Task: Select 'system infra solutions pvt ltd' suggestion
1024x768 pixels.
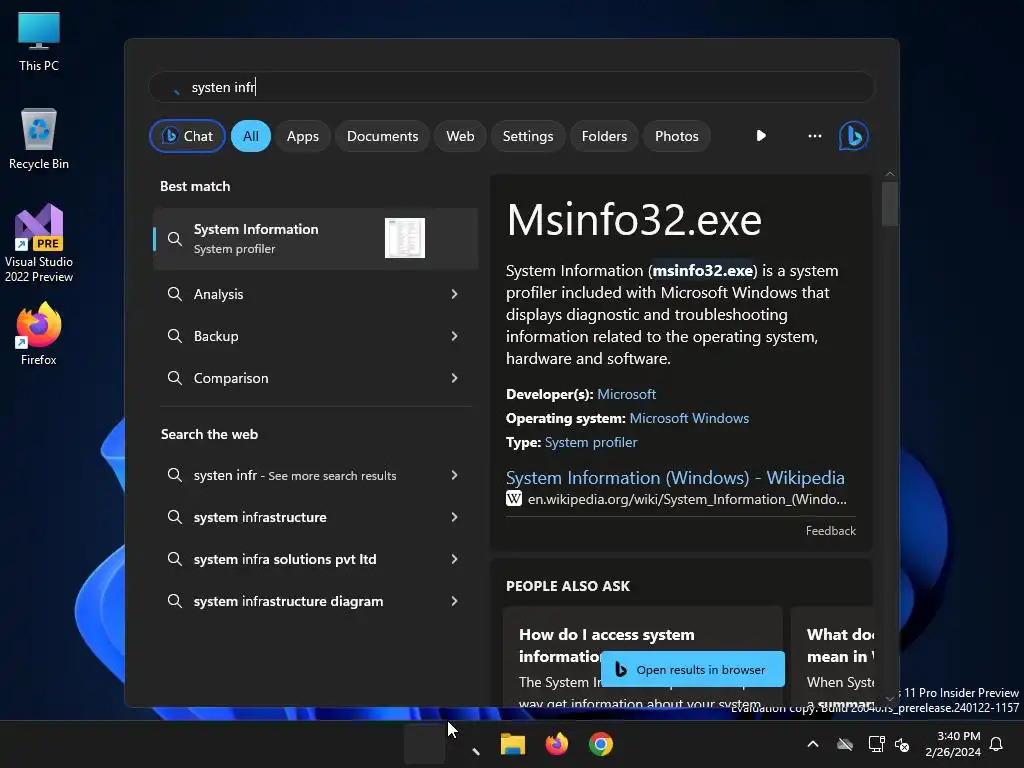Action: [x=315, y=559]
